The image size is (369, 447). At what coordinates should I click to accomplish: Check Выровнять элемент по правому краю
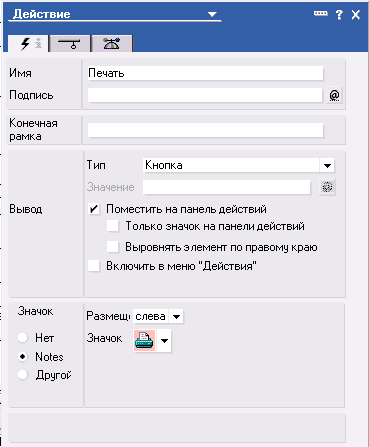point(113,247)
